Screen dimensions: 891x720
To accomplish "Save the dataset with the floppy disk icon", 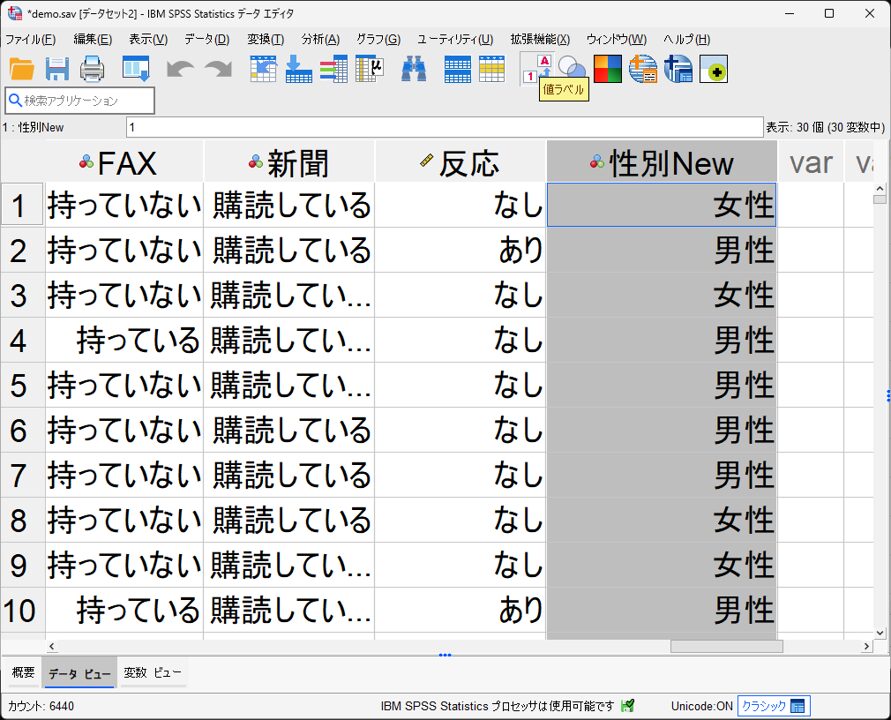I will [x=57, y=69].
